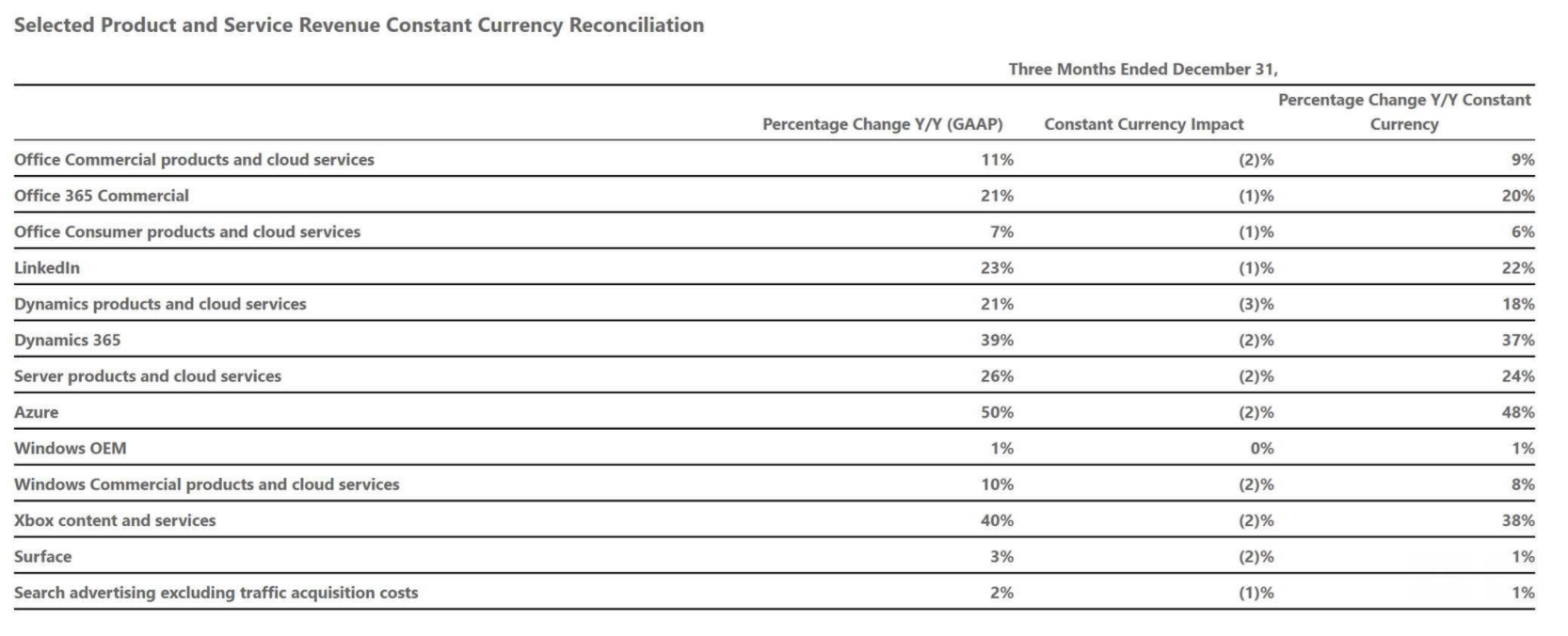
Task: Click the Xbox content and services label
Action: click(115, 520)
